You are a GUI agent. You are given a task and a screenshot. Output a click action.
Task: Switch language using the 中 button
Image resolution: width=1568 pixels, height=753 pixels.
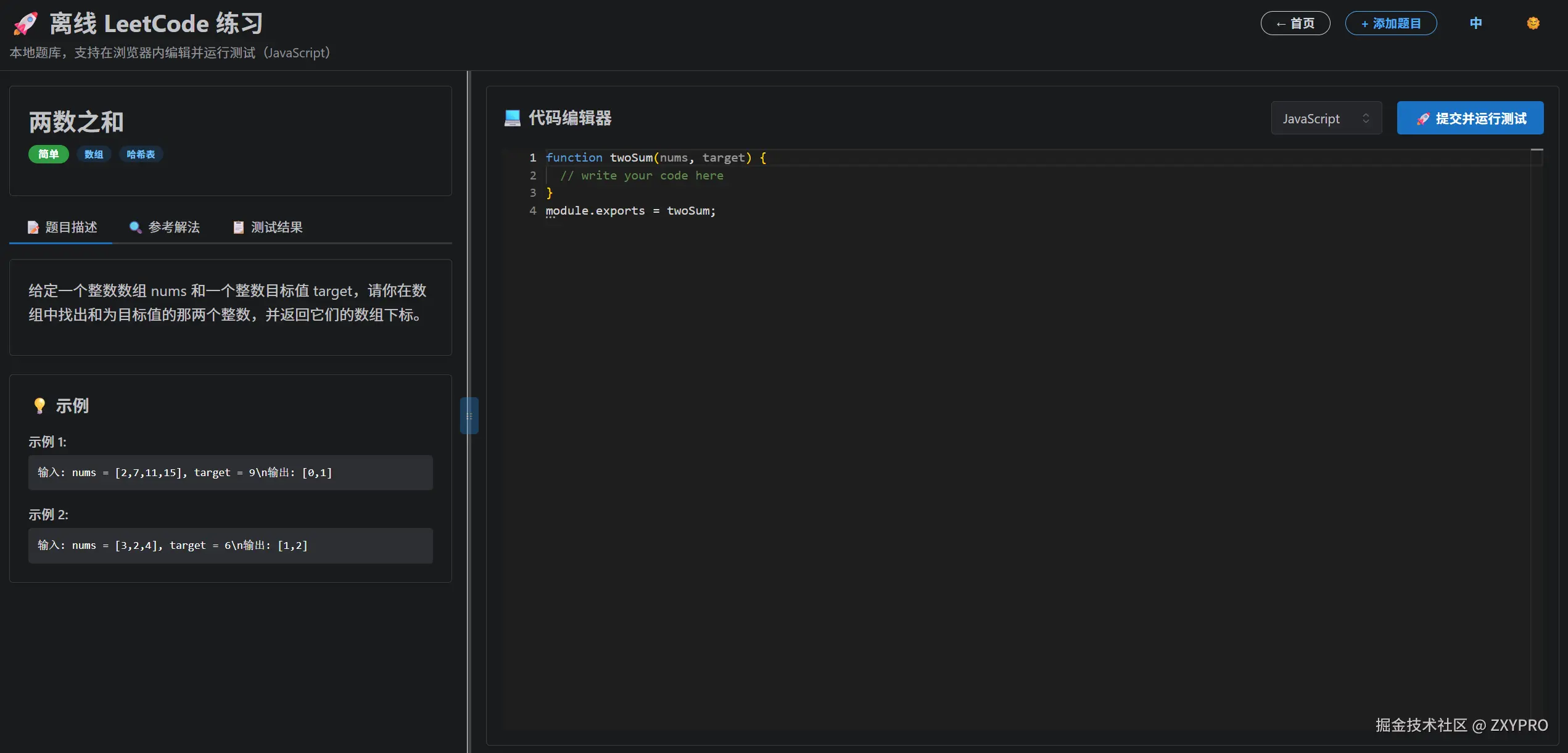pos(1475,23)
